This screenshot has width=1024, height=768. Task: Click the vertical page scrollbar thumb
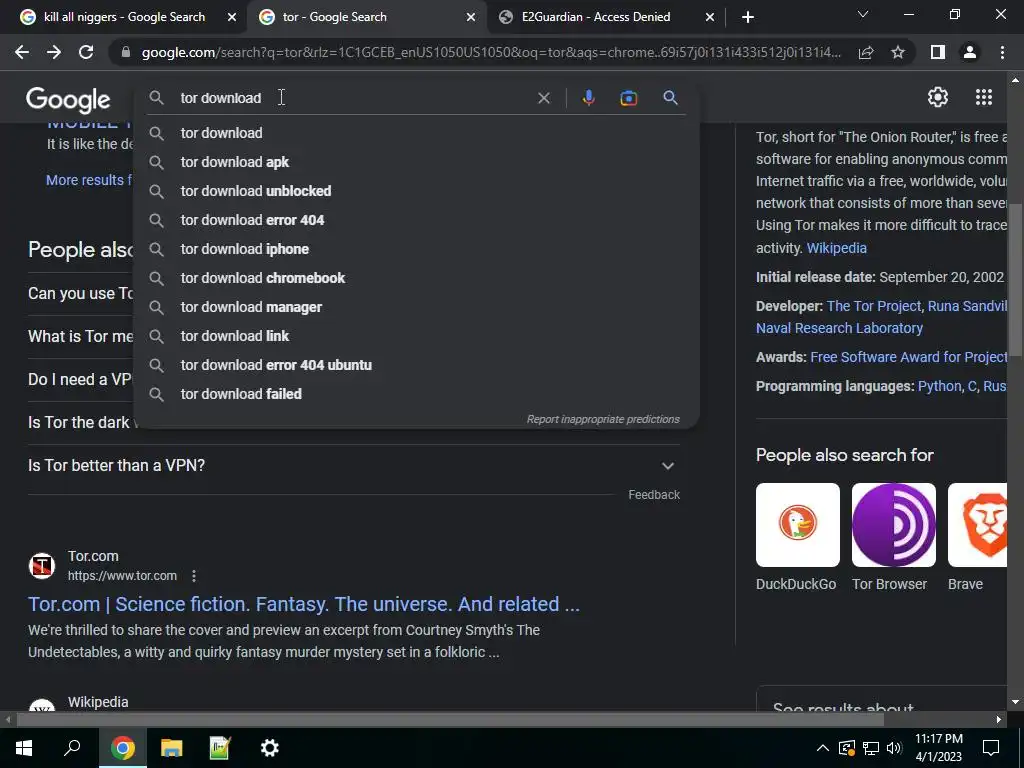point(1015,281)
